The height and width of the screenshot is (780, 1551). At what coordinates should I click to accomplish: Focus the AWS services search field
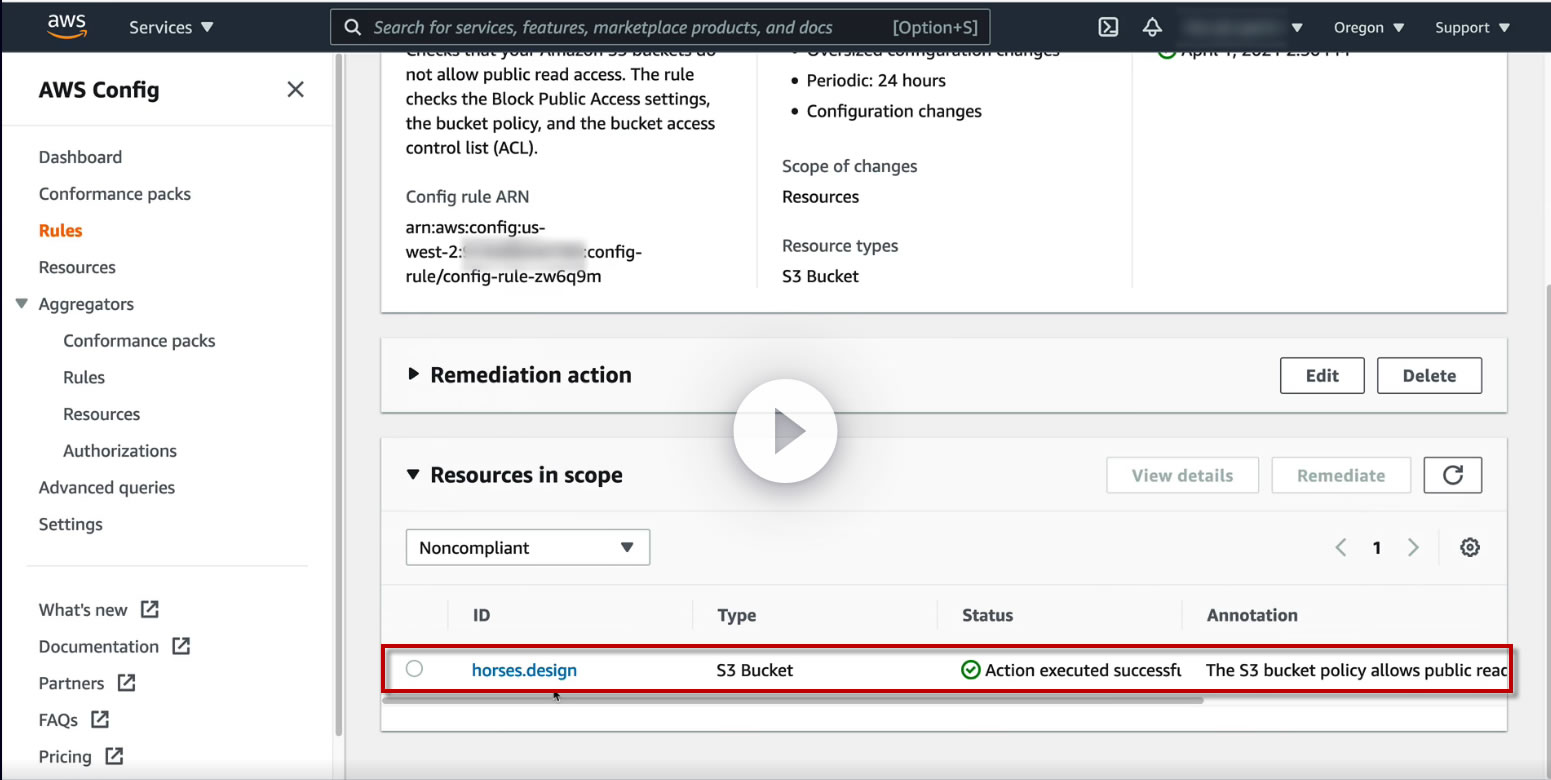pyautogui.click(x=630, y=27)
